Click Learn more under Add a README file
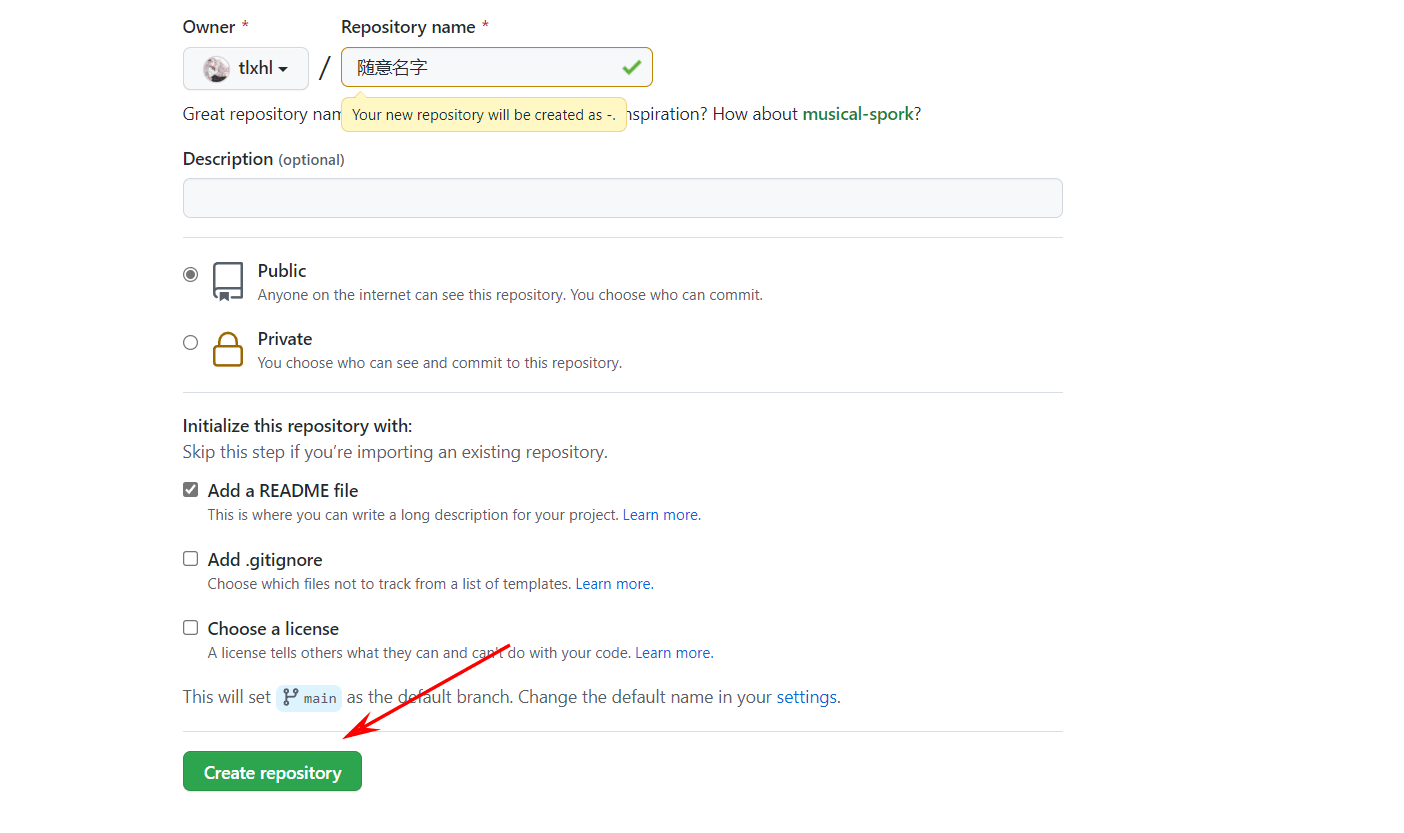 click(659, 514)
